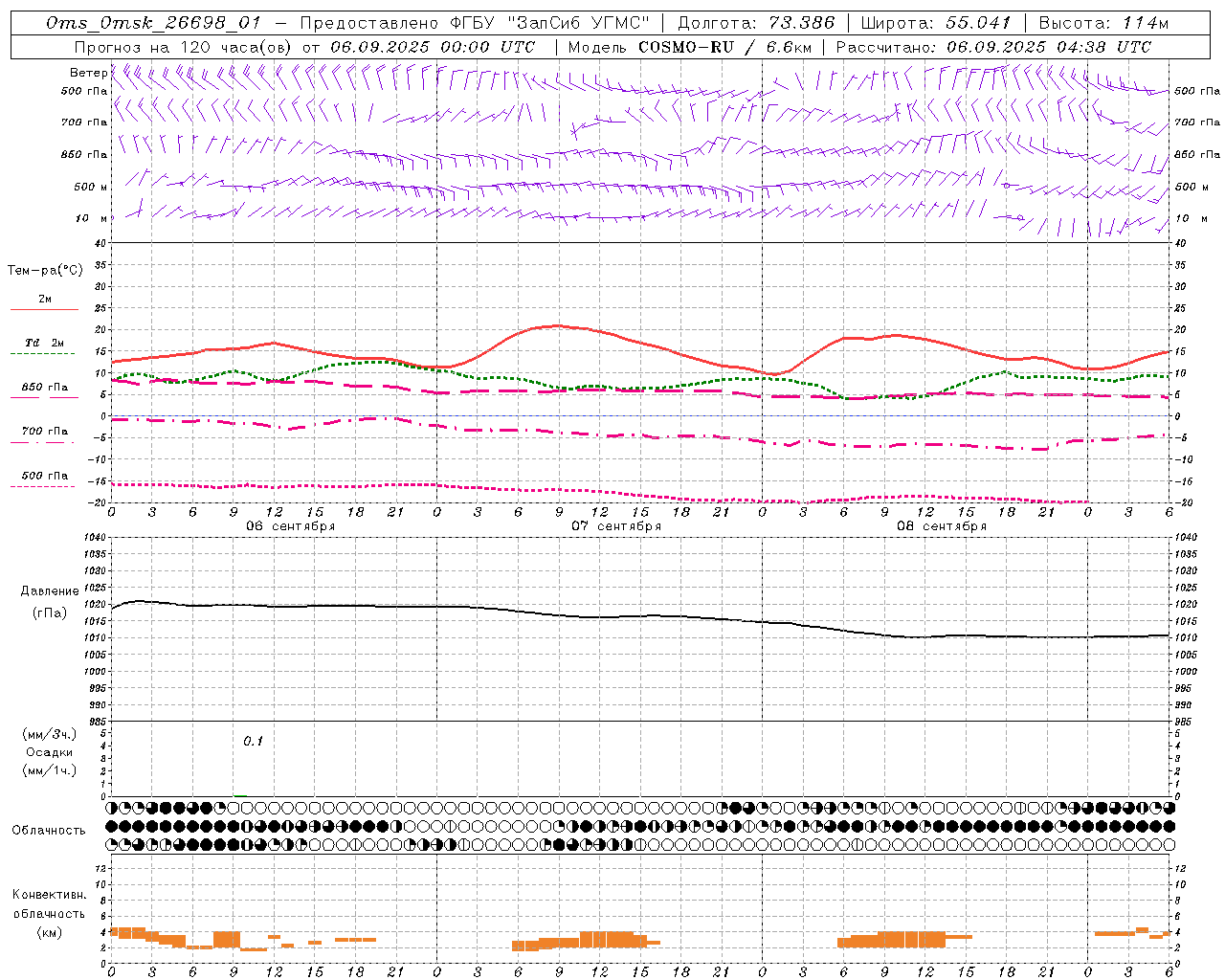Click the model name COSMO-RU / 6.6км
1225x980 pixels.
coord(725,47)
